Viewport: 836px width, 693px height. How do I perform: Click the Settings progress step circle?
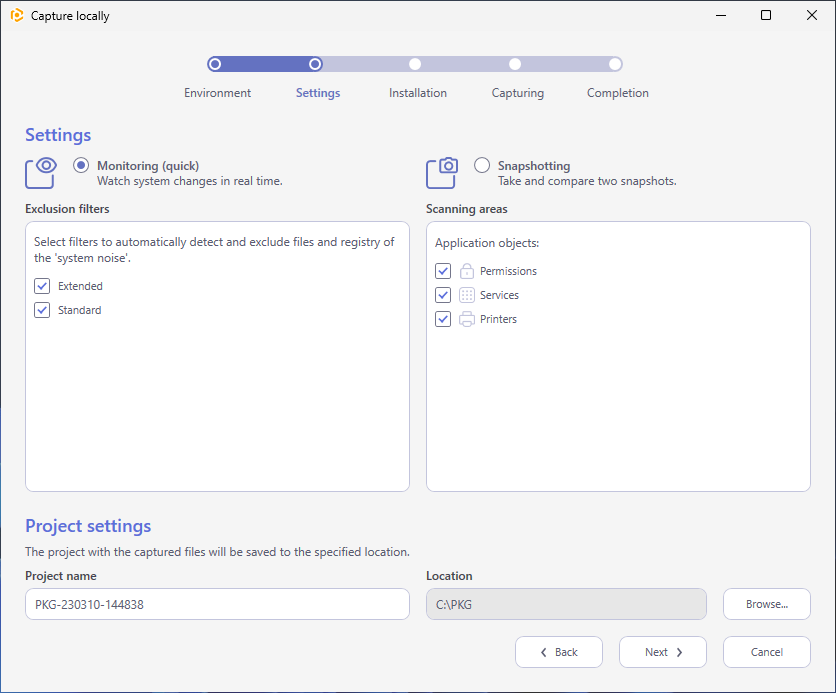pos(315,64)
